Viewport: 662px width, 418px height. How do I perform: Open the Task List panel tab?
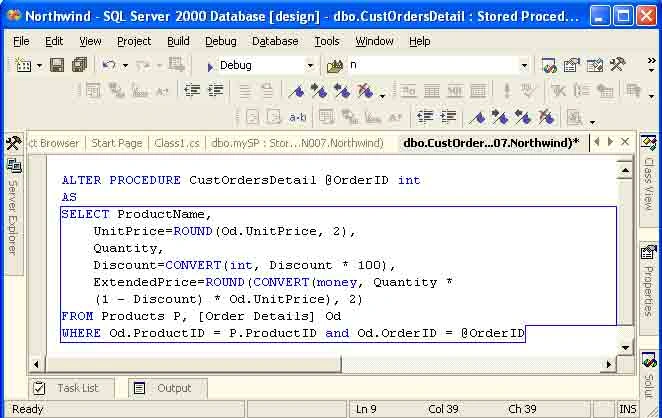coord(71,388)
